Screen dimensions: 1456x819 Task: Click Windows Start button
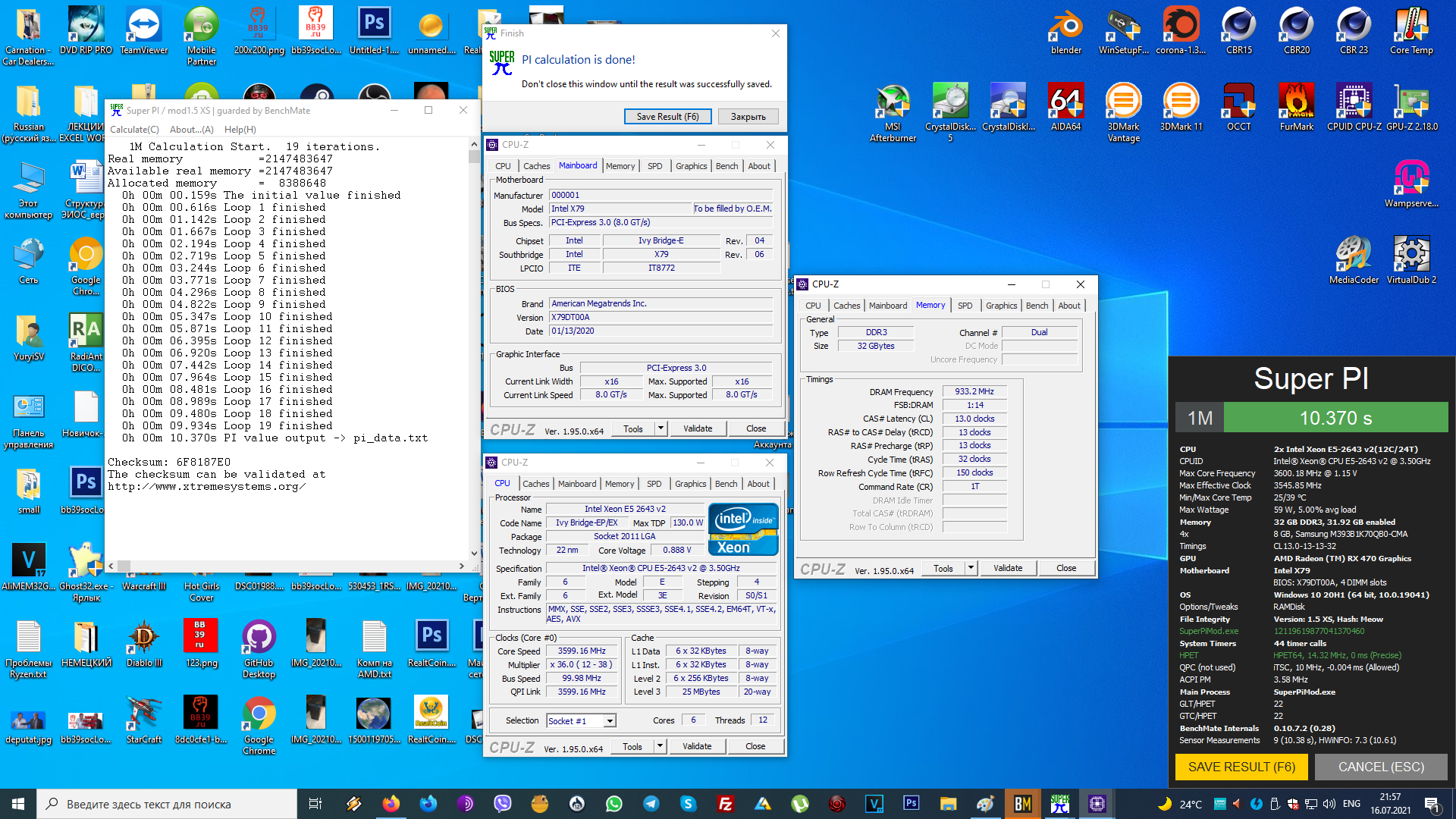click(x=18, y=804)
